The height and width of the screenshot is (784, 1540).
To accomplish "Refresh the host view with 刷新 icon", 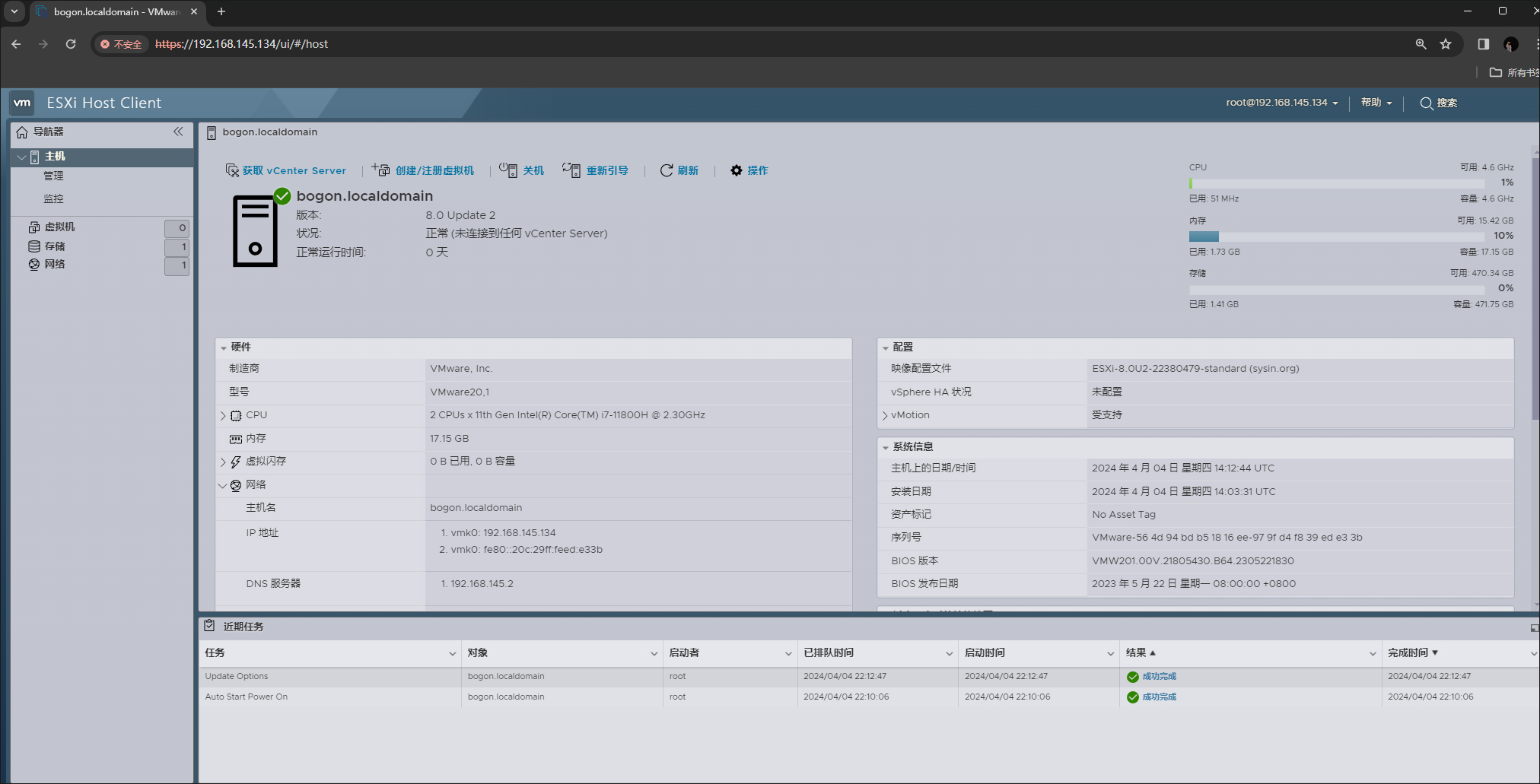I will 667,170.
